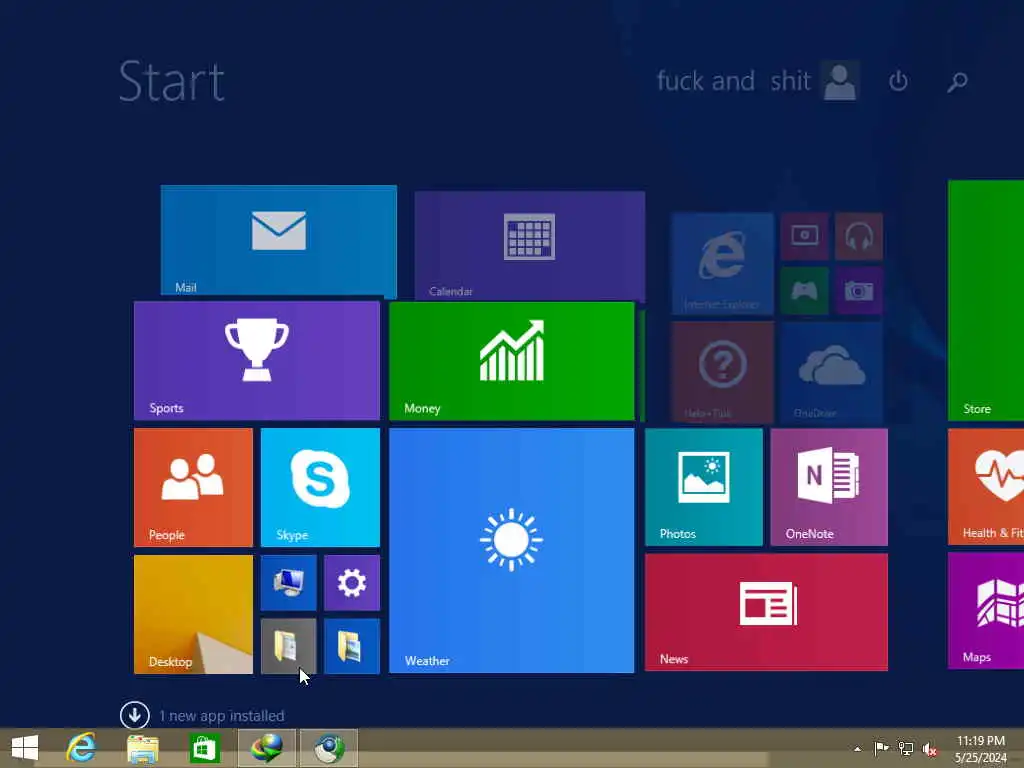Image resolution: width=1024 pixels, height=768 pixels.
Task: Open the Desktop tile
Action: (193, 614)
